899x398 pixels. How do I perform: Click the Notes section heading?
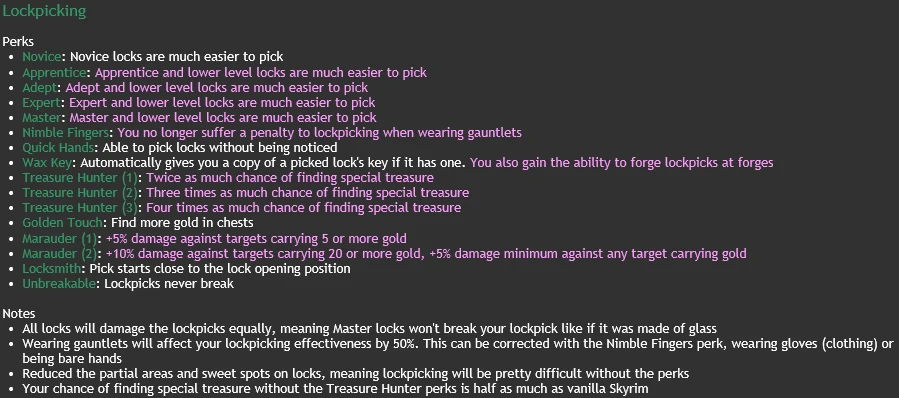click(19, 314)
